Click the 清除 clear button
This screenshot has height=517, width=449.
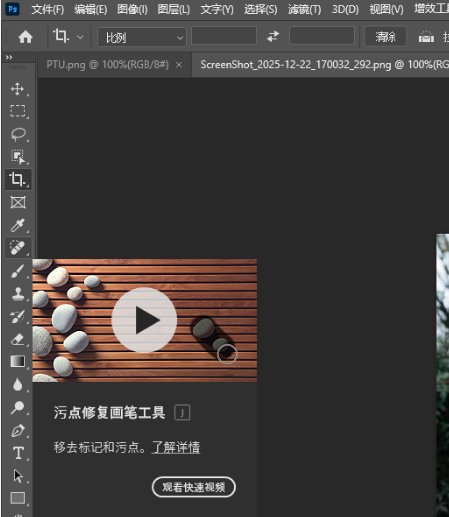pyautogui.click(x=386, y=36)
